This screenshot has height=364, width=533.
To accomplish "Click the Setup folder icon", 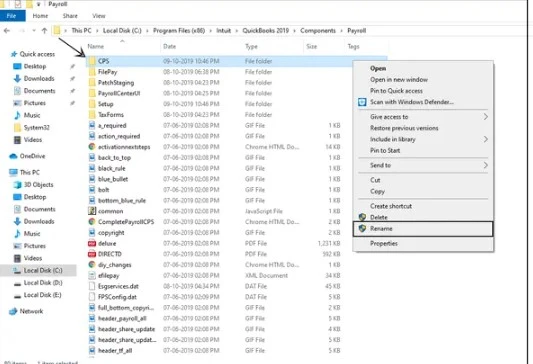I will click(x=92, y=104).
